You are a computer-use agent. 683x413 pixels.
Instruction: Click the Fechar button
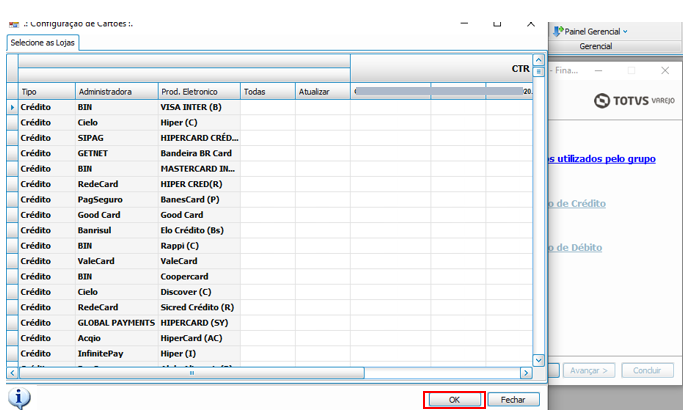coord(513,399)
